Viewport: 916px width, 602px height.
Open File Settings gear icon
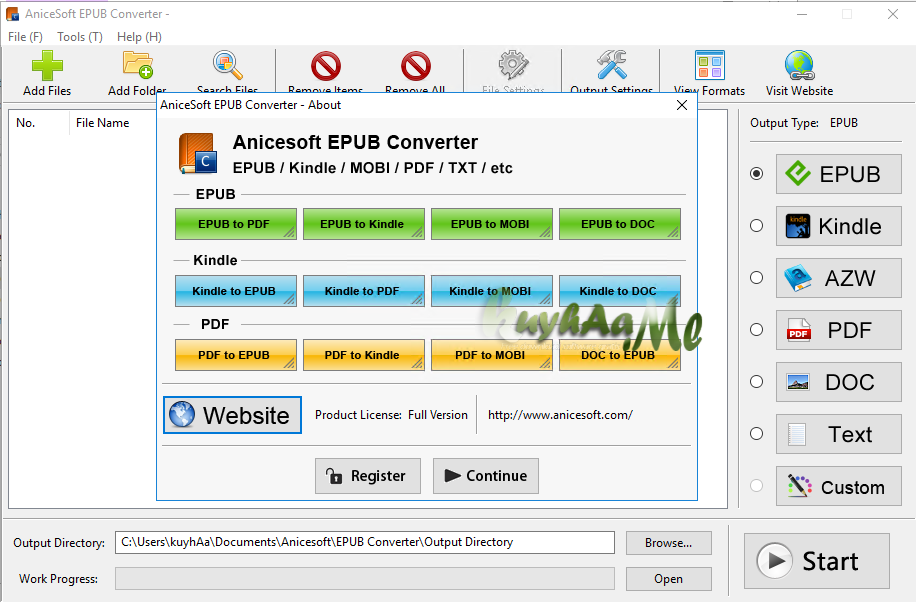pyautogui.click(x=513, y=65)
